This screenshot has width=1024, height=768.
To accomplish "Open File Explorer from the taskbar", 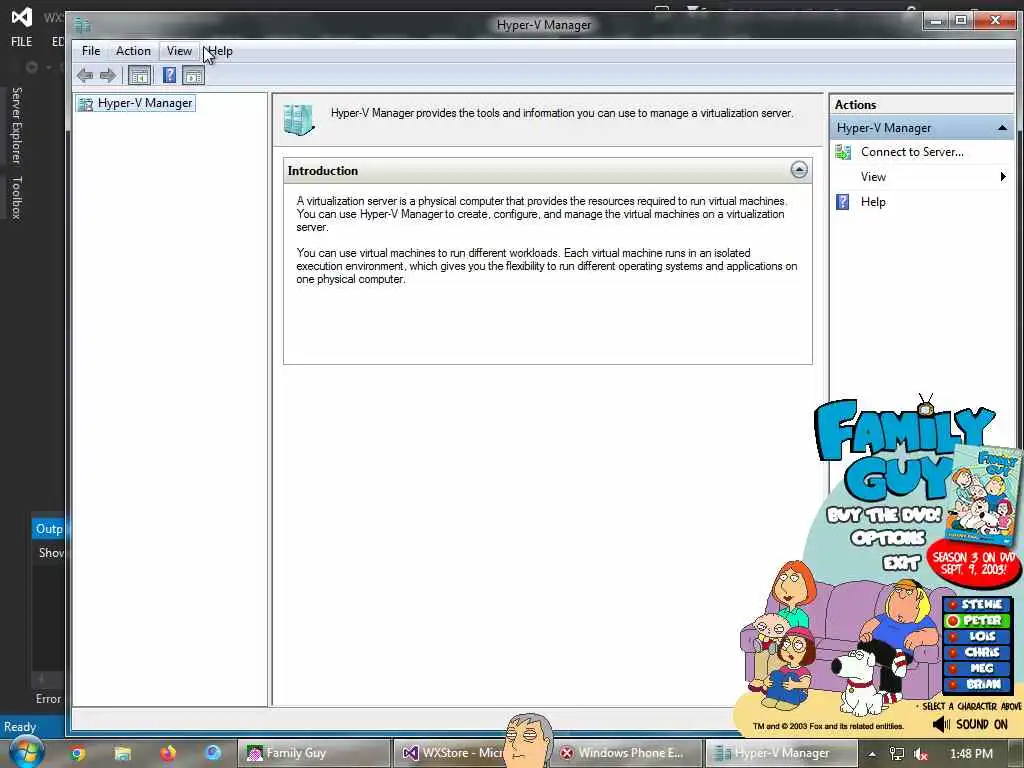I will pos(122,754).
